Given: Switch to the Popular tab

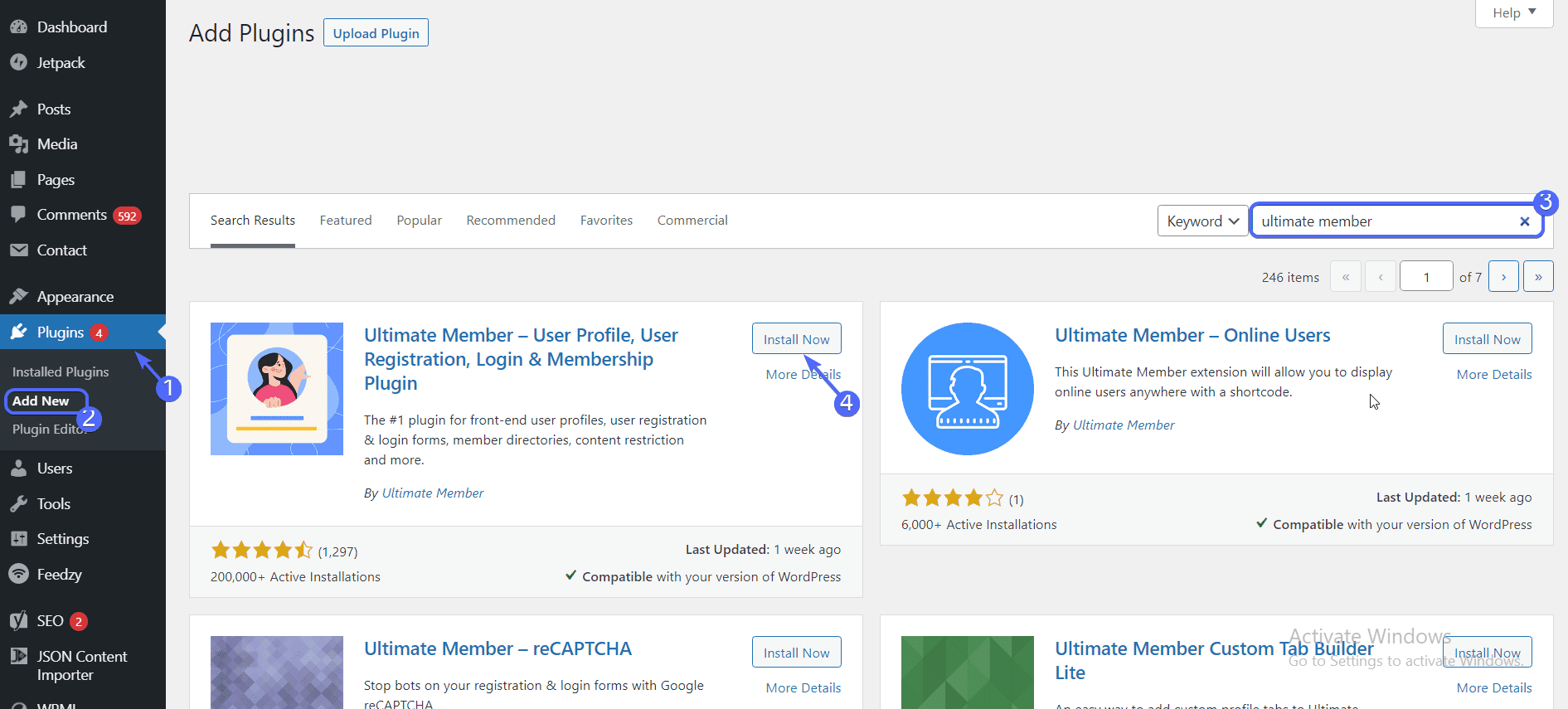Looking at the screenshot, I should 420,221.
